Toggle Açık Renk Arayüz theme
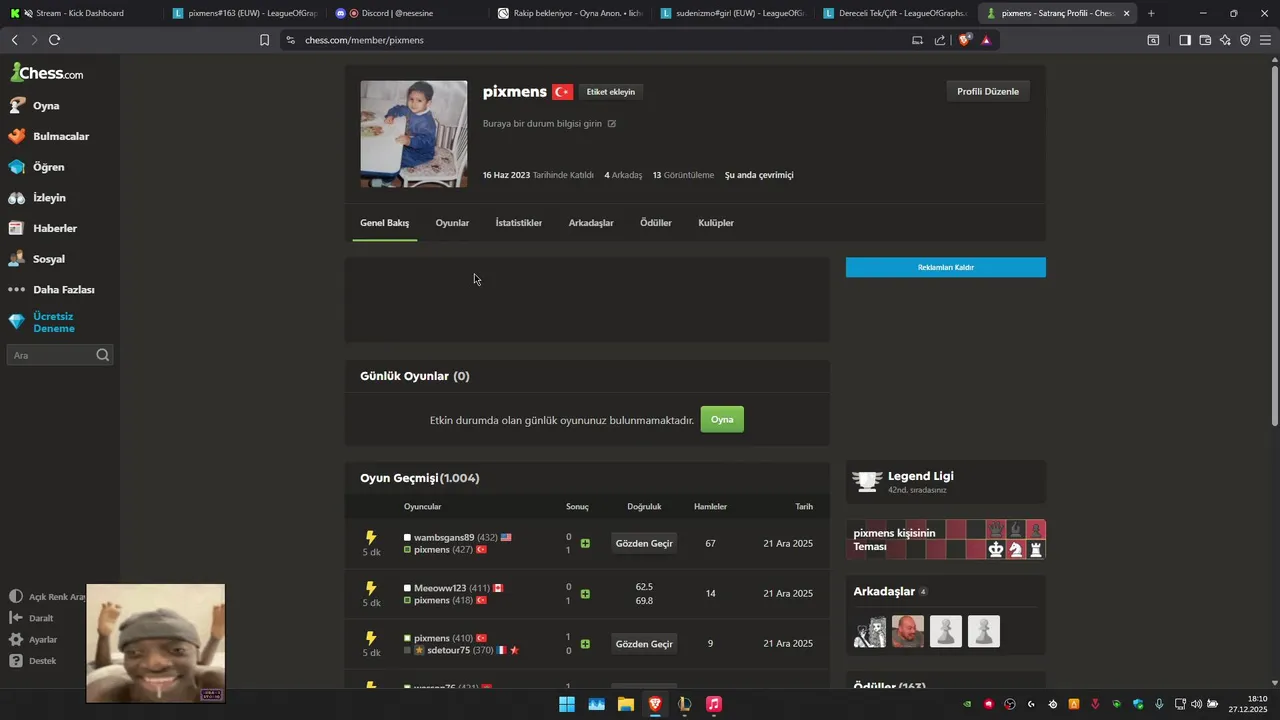The height and width of the screenshot is (720, 1280). (47, 597)
